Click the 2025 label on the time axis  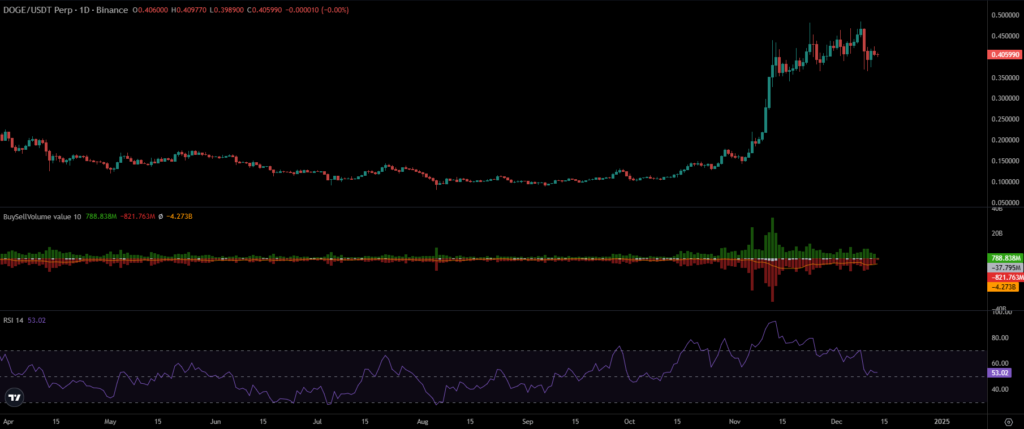941,422
